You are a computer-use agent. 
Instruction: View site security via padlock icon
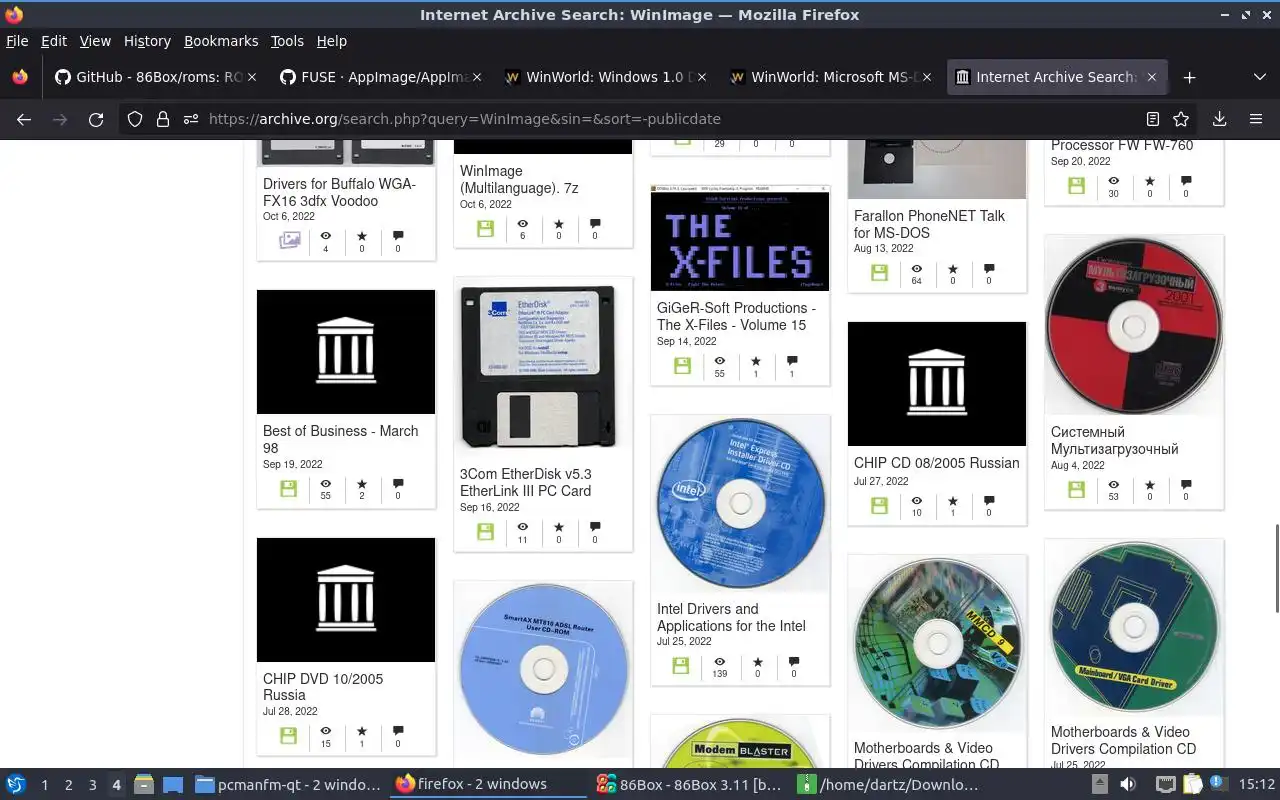pos(163,119)
